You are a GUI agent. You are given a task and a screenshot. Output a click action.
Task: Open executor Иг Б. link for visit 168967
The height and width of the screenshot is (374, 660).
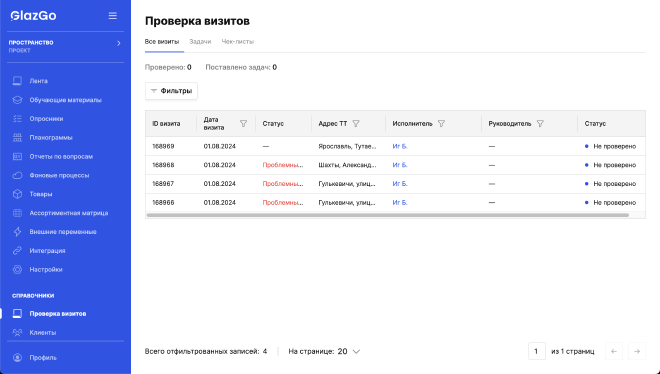400,184
